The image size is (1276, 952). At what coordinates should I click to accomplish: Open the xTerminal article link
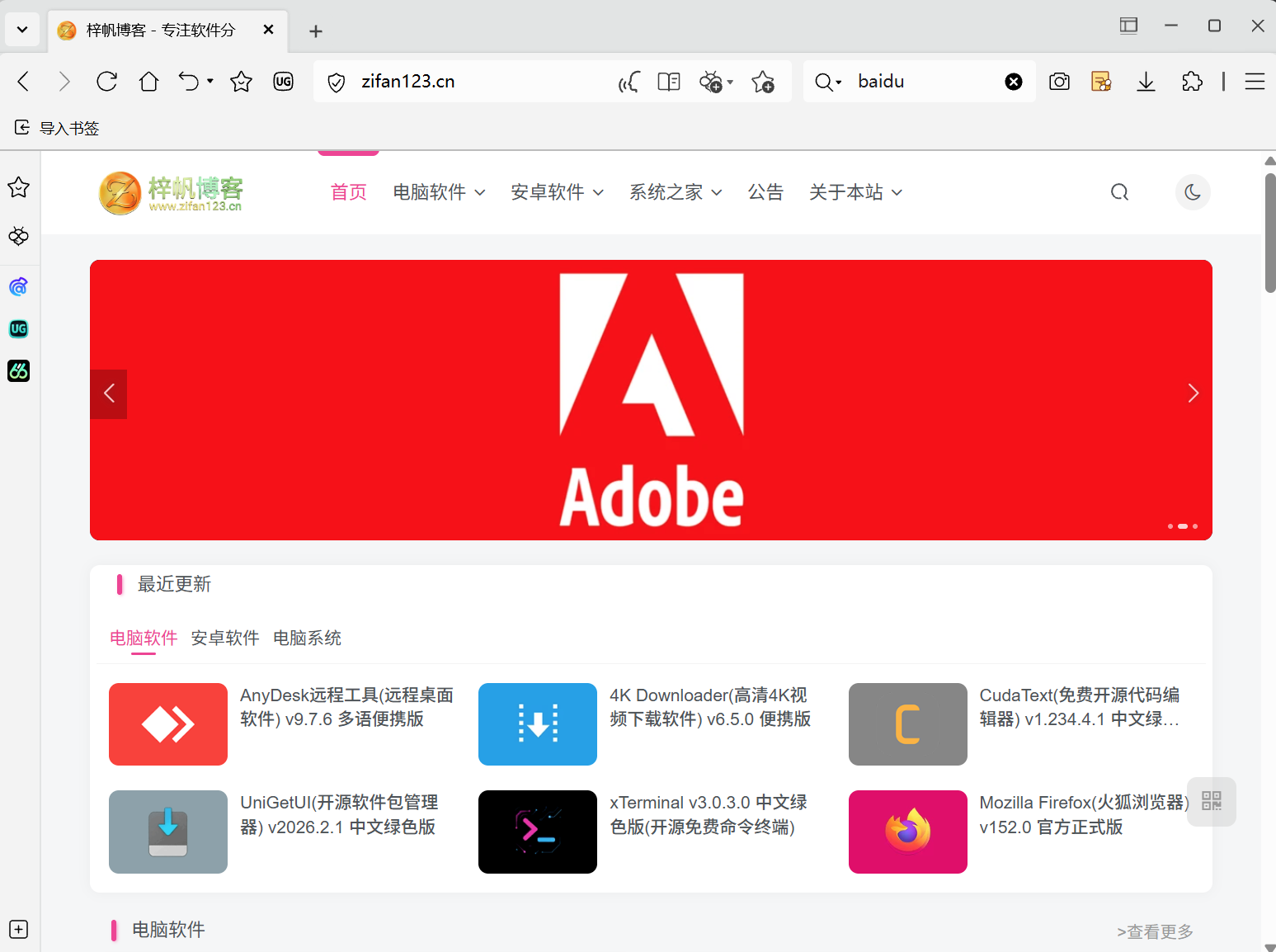coord(709,814)
